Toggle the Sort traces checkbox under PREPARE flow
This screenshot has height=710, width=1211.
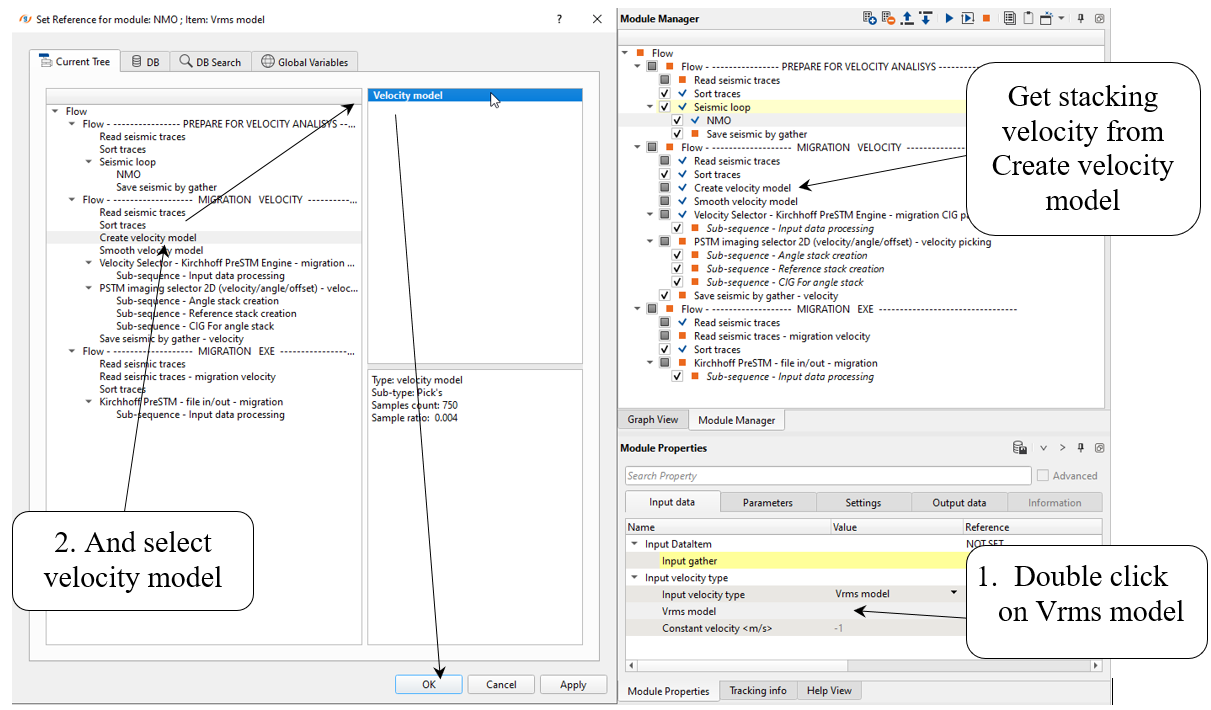(x=666, y=93)
